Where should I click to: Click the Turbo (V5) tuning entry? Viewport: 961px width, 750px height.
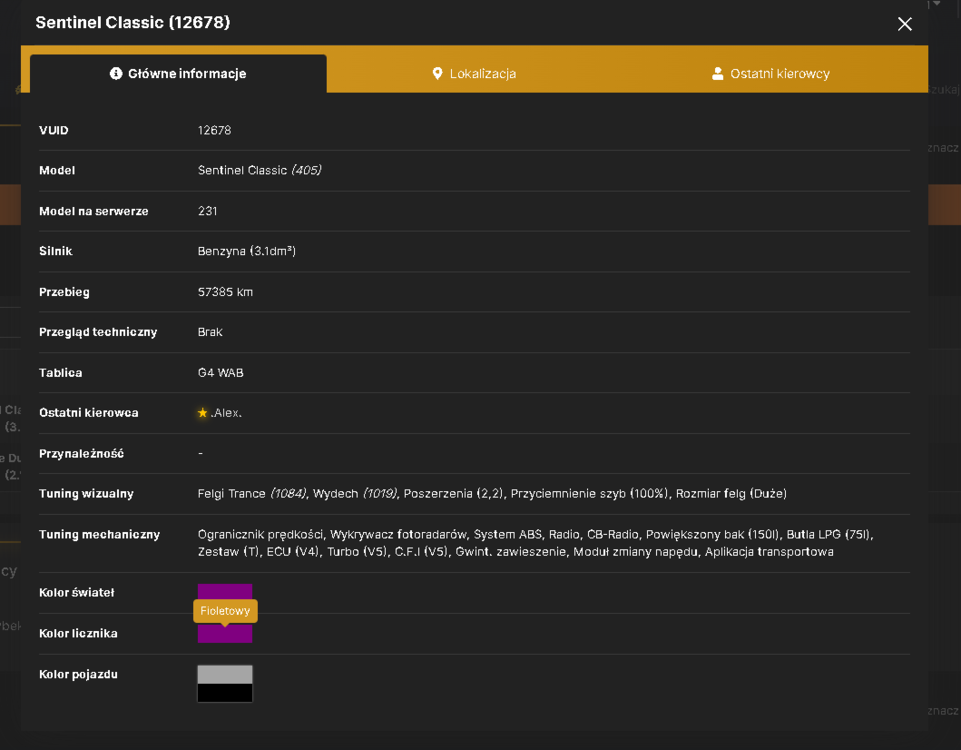click(x=357, y=552)
